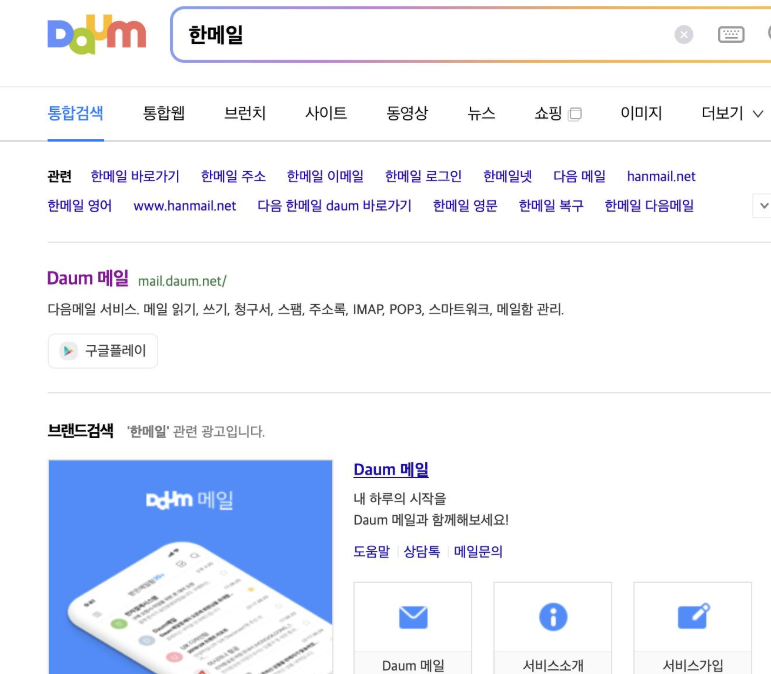Click the 서비스소개 card label
Image resolution: width=771 pixels, height=674 pixels.
(553, 666)
